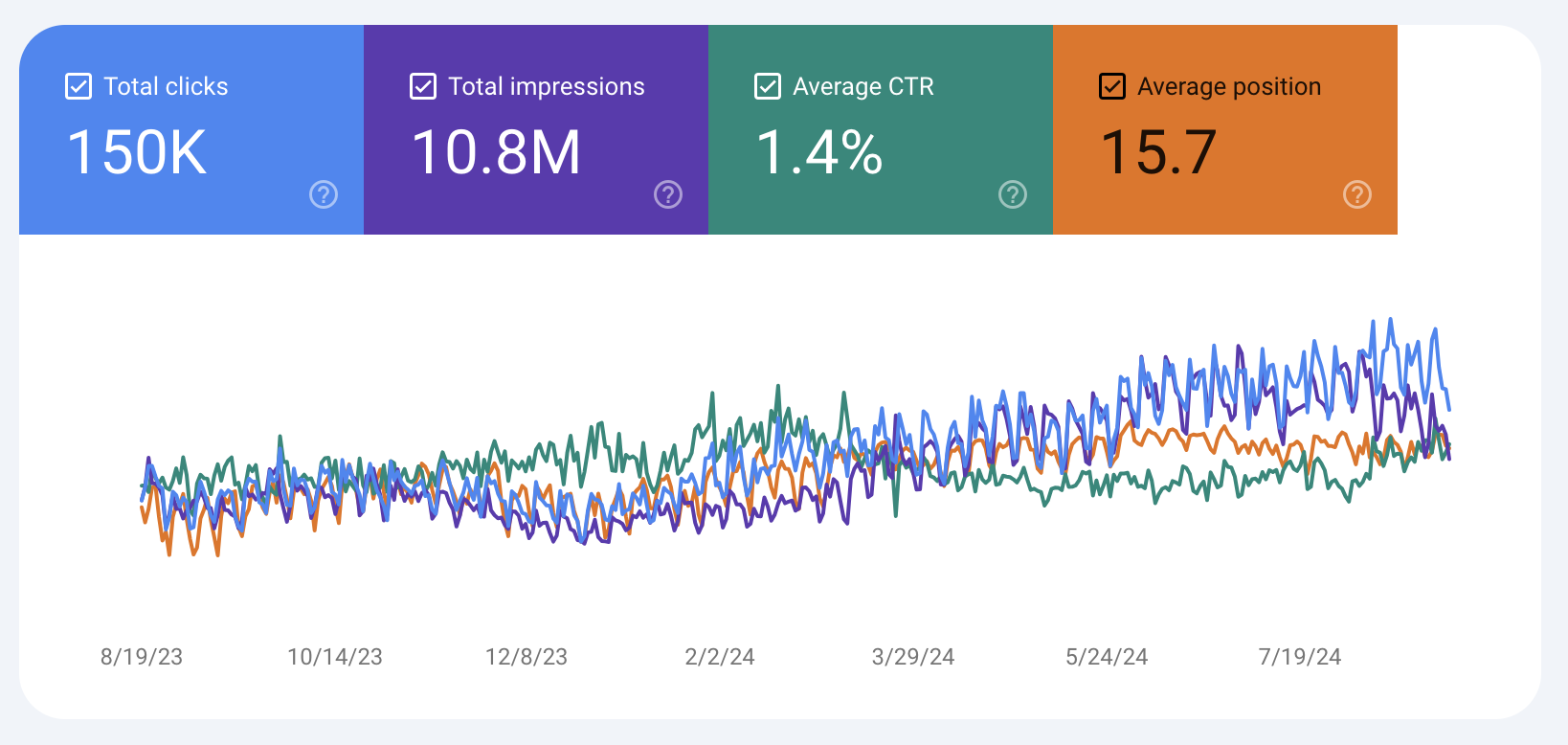The image size is (1568, 745).
Task: Uncheck the Total clicks checkbox
Action: pos(78,86)
